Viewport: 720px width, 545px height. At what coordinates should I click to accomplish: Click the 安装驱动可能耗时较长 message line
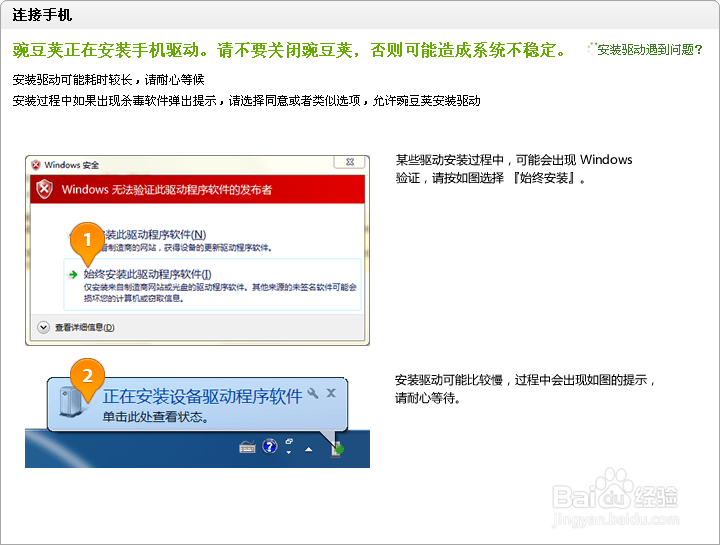(108, 79)
